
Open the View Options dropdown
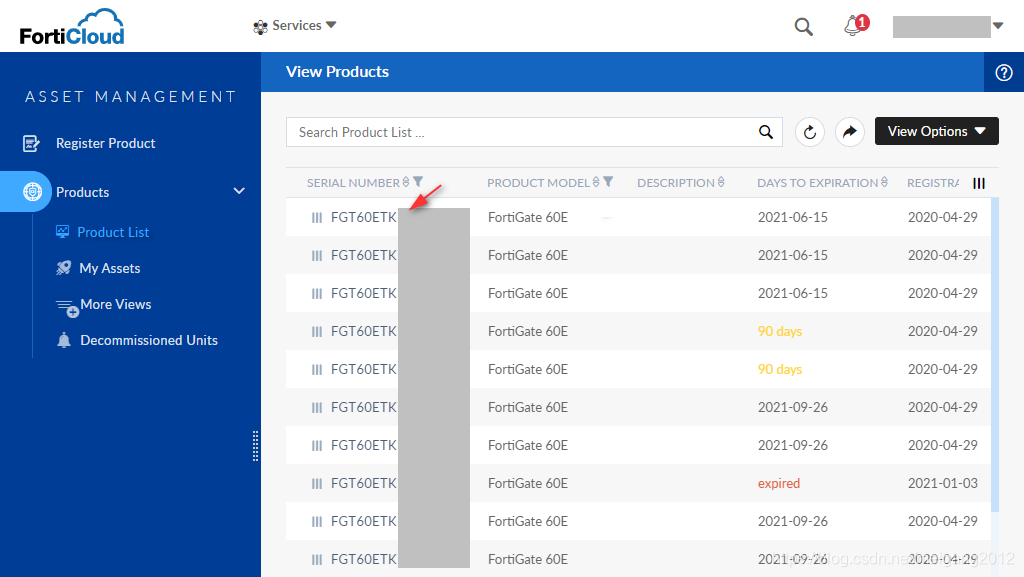936,131
